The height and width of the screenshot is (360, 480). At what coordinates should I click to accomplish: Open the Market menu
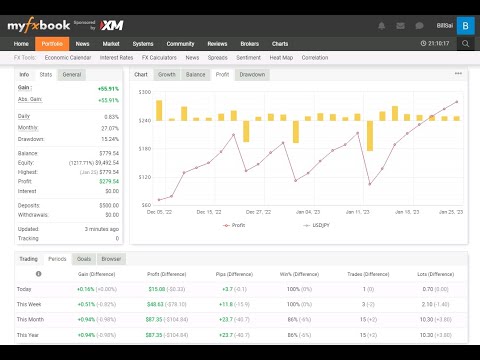[x=111, y=44]
